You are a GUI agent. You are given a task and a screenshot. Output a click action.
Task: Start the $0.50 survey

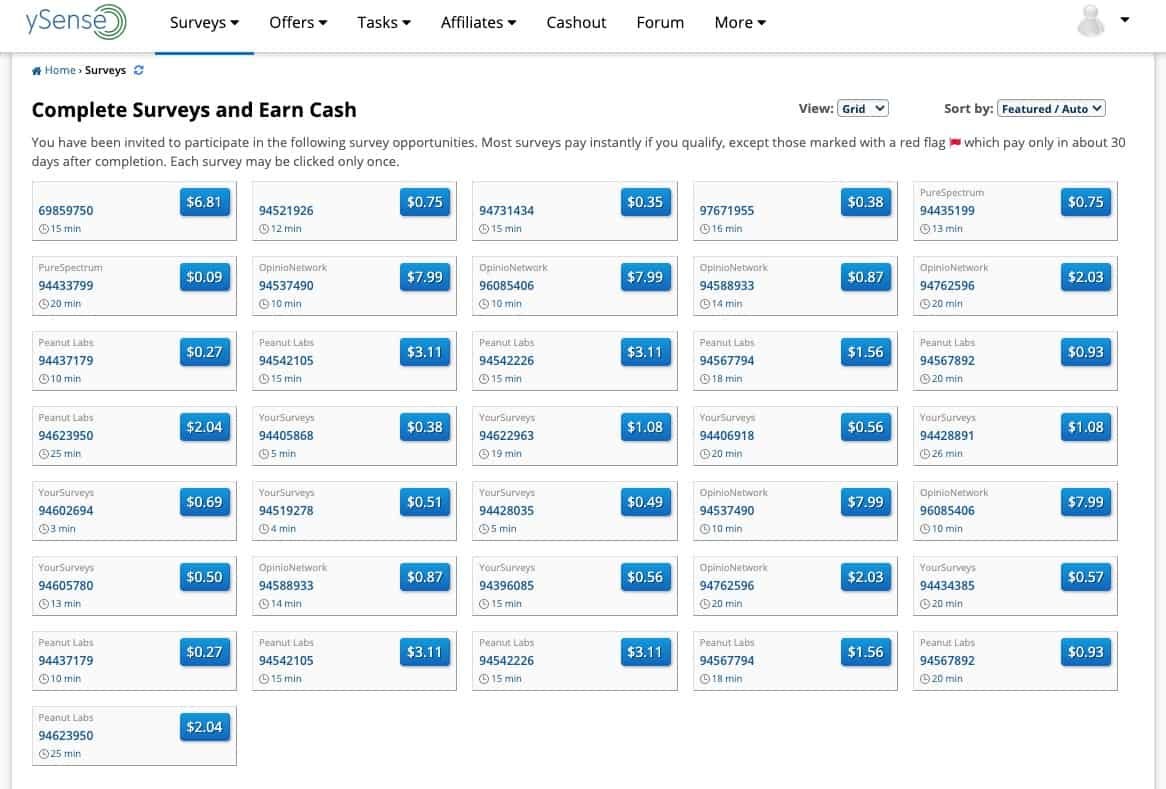pyautogui.click(x=204, y=578)
